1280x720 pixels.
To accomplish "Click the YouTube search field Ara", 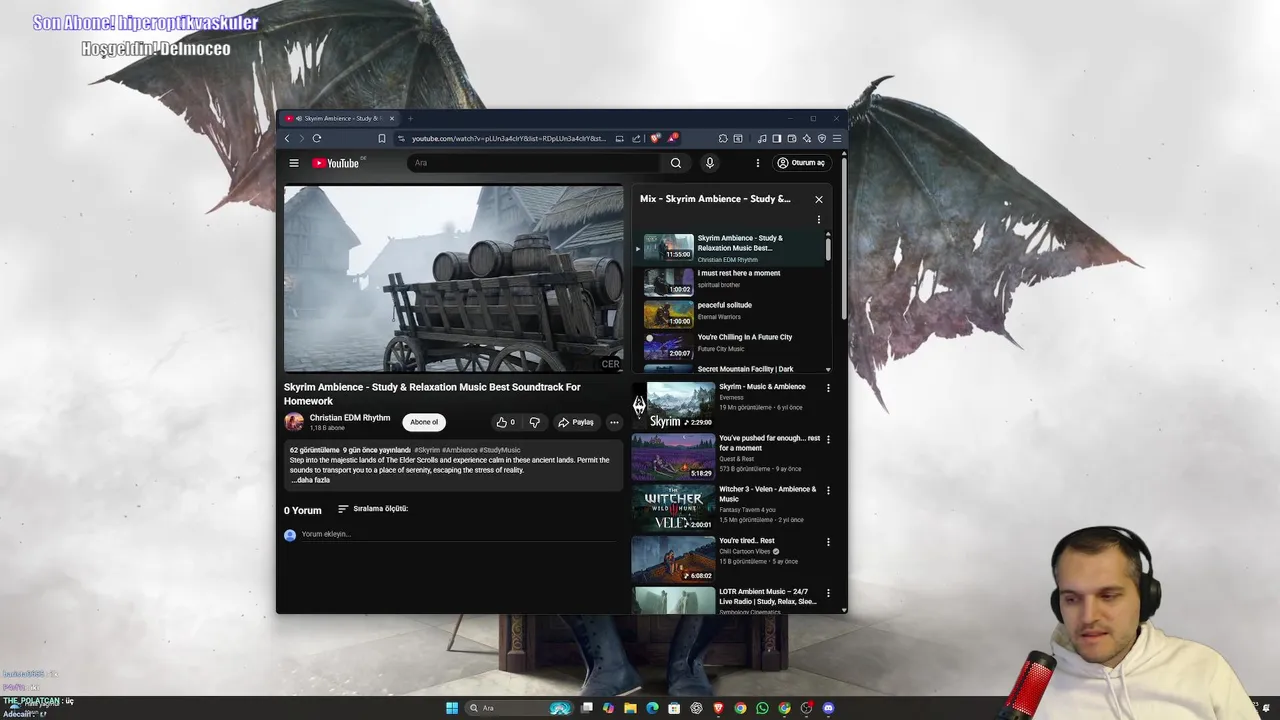I will 535,163.
